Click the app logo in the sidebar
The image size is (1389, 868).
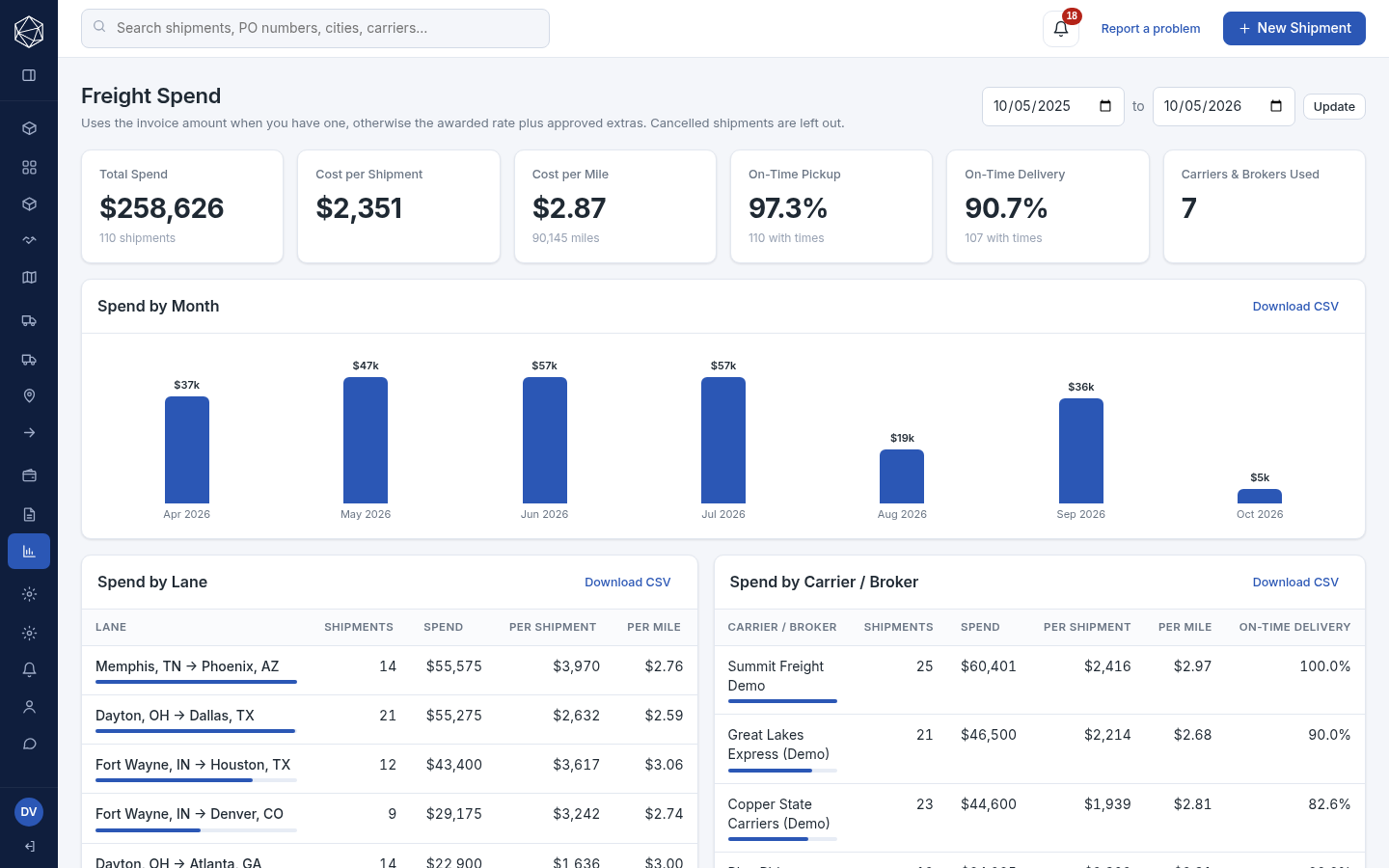coord(29,32)
